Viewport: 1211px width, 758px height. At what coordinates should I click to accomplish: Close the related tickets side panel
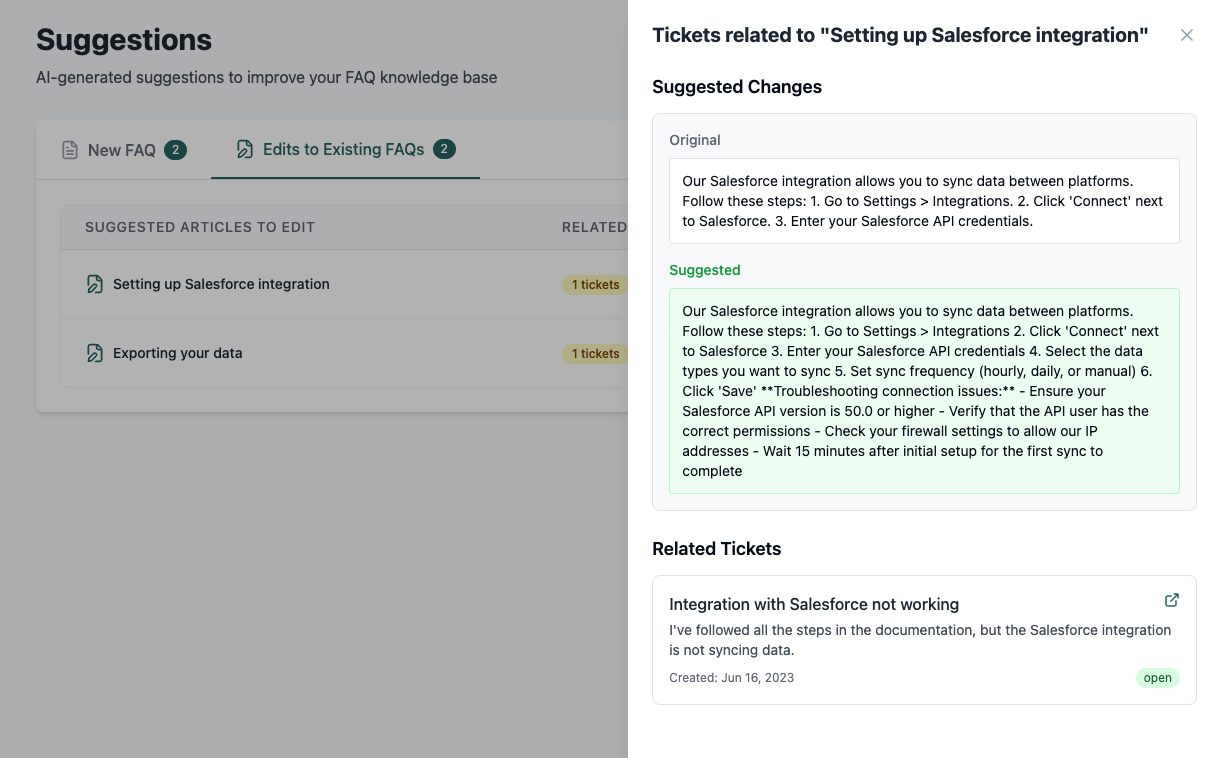(x=1187, y=35)
